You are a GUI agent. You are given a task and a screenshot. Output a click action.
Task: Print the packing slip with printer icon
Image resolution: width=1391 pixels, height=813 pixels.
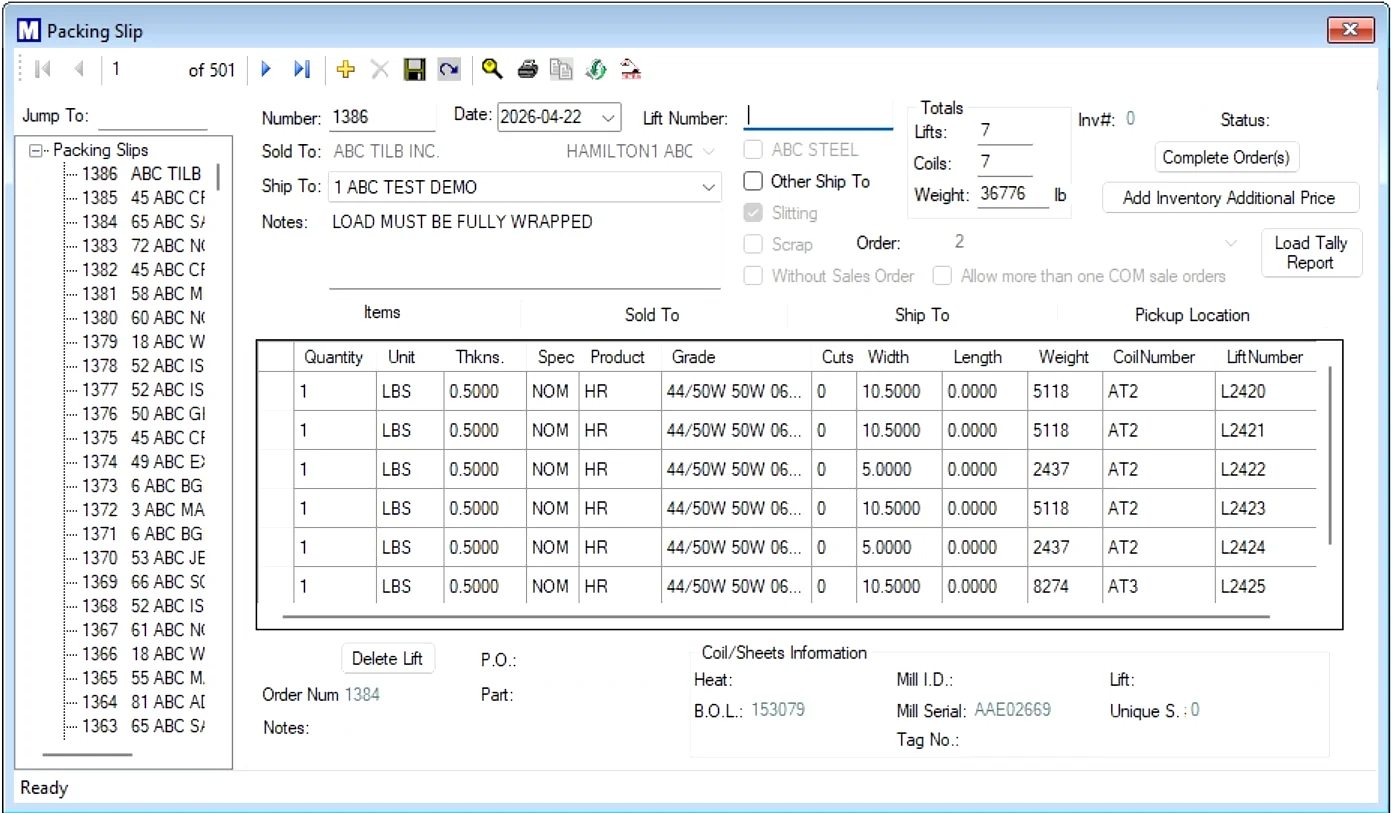coord(528,69)
